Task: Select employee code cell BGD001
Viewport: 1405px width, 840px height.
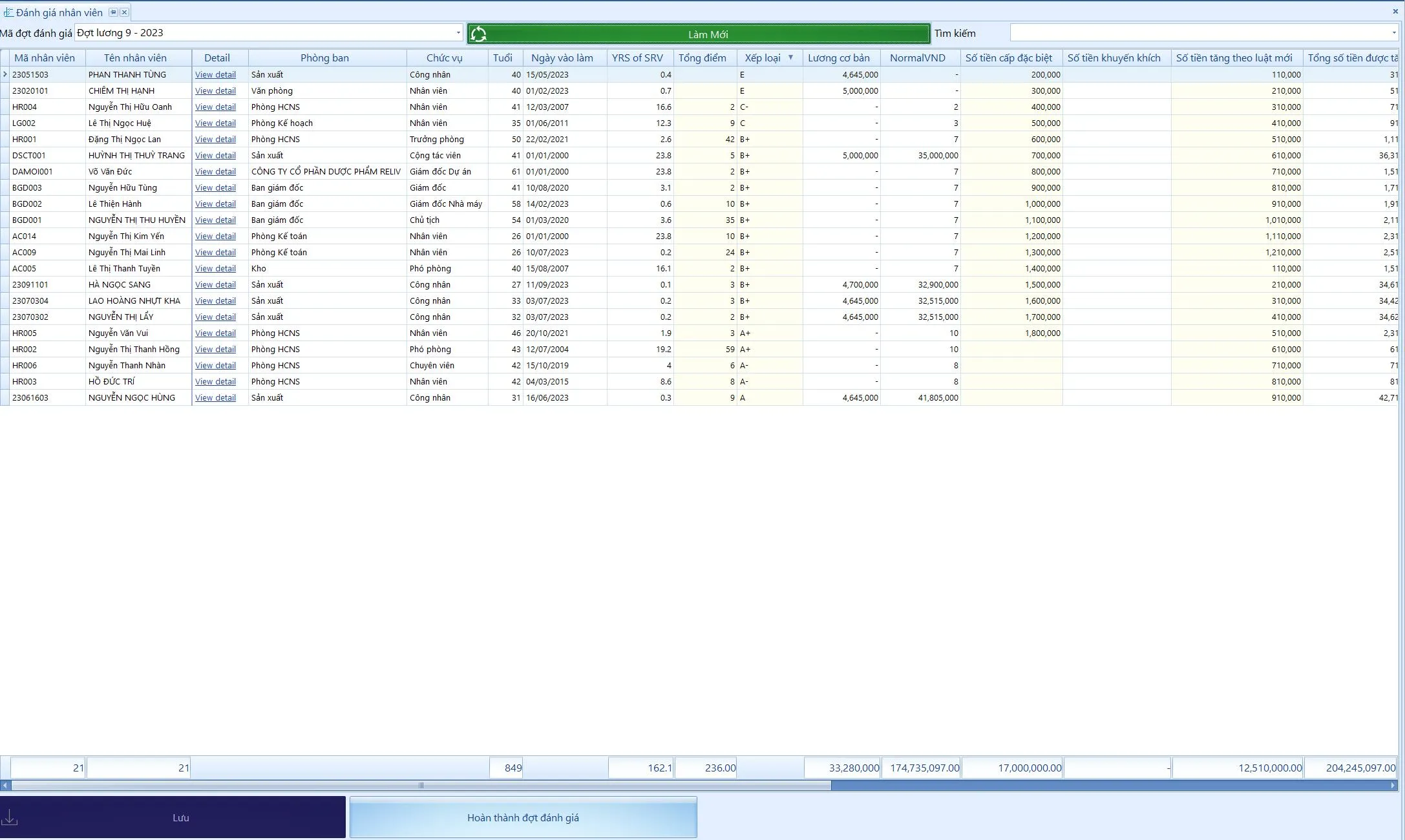Action: click(47, 220)
